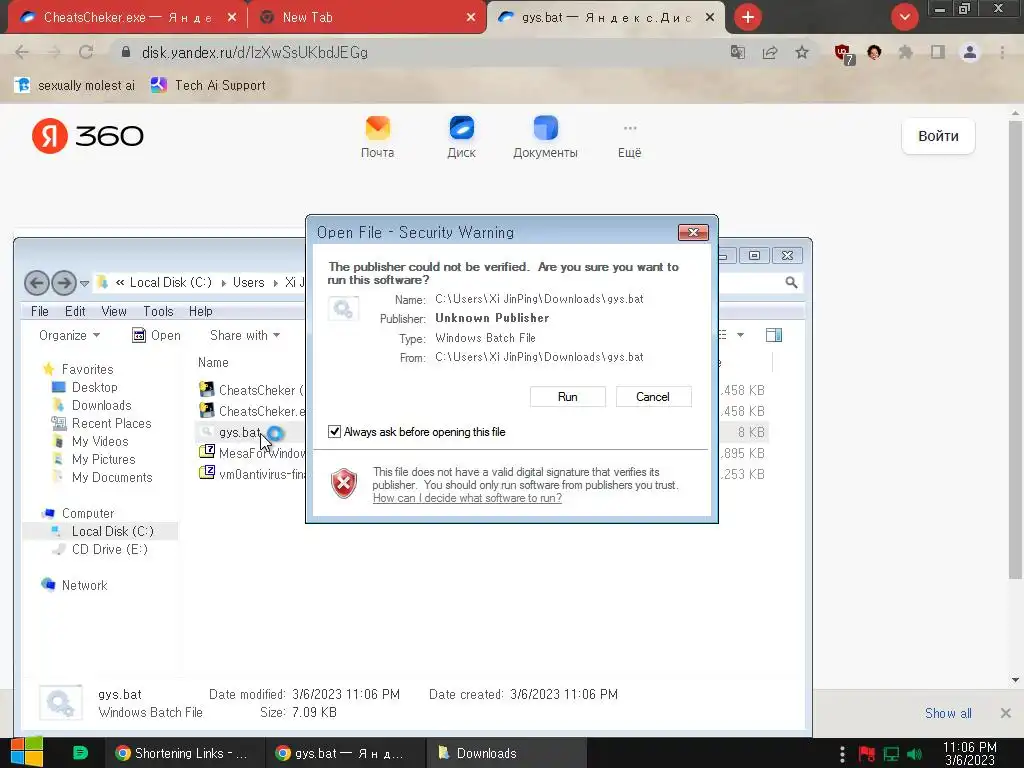1024x768 pixels.
Task: Click the address bar URL
Action: click(x=255, y=52)
